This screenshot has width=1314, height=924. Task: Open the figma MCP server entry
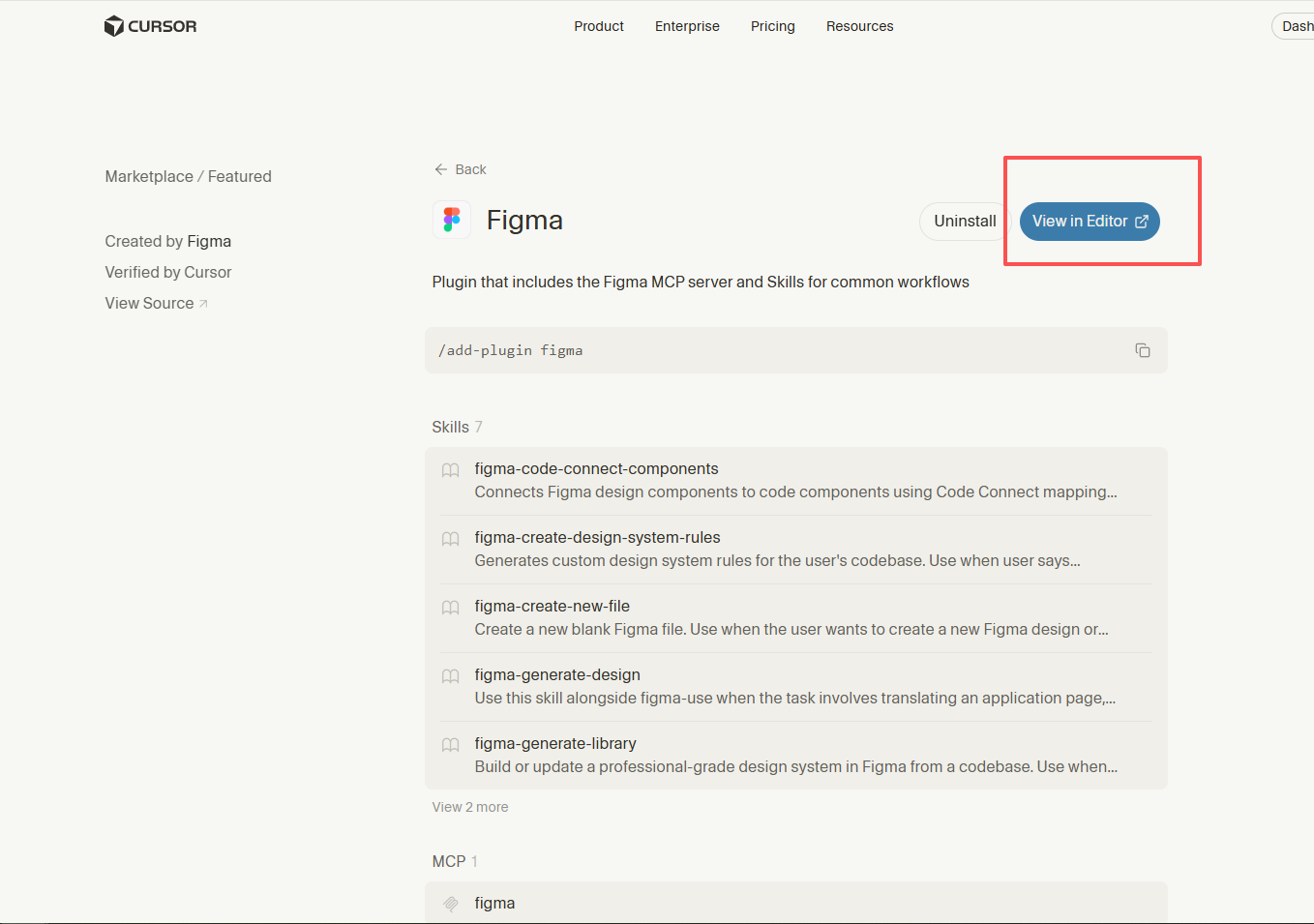coord(796,903)
